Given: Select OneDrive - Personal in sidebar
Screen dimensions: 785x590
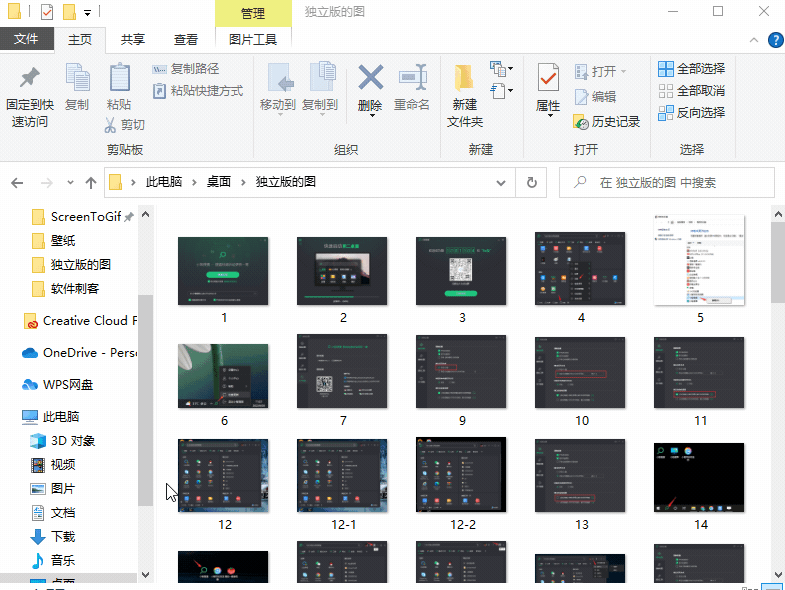Looking at the screenshot, I should (79, 353).
